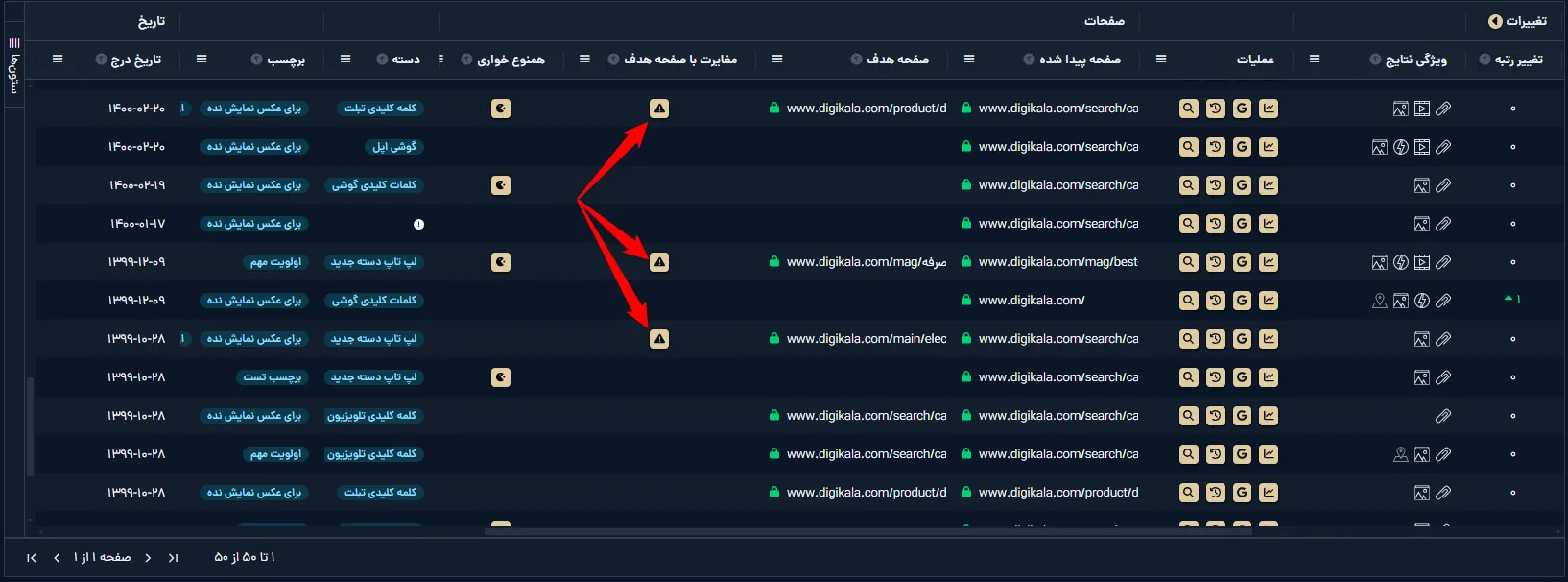Open the column menu for برچسب
This screenshot has width=1568, height=582.
(202, 60)
